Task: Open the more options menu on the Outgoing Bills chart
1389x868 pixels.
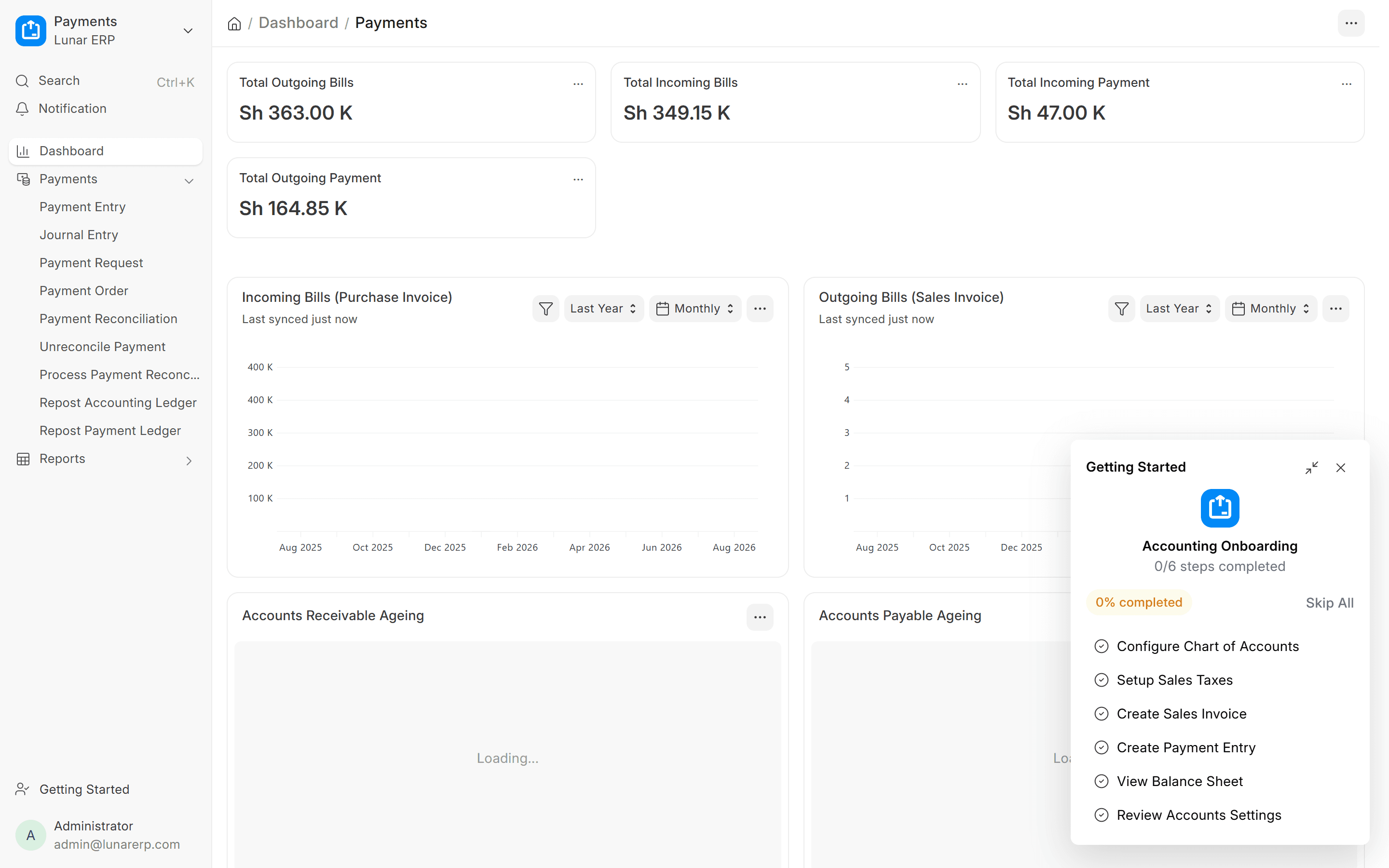Action: tap(1335, 309)
